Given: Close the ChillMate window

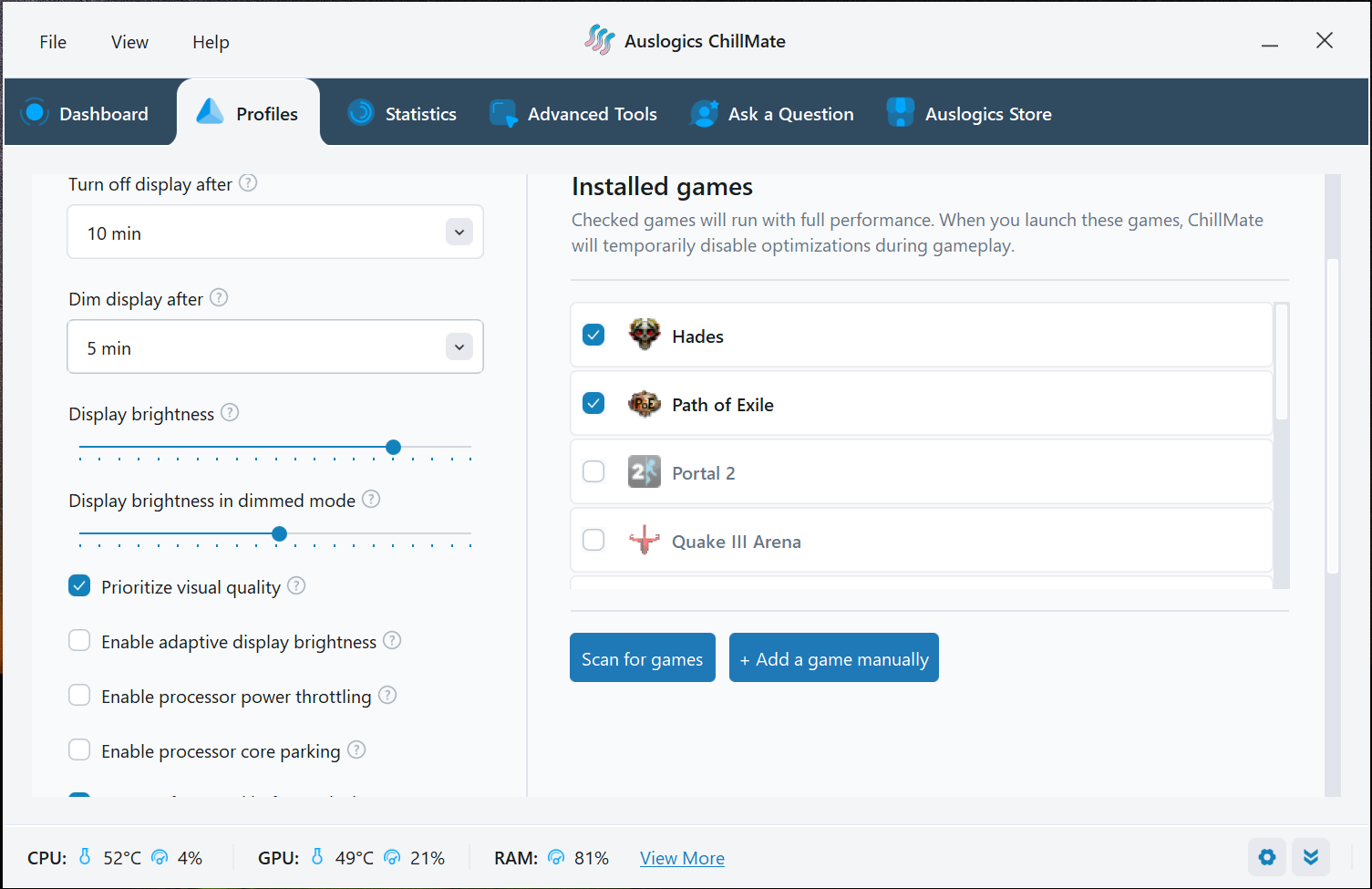Looking at the screenshot, I should point(1325,40).
